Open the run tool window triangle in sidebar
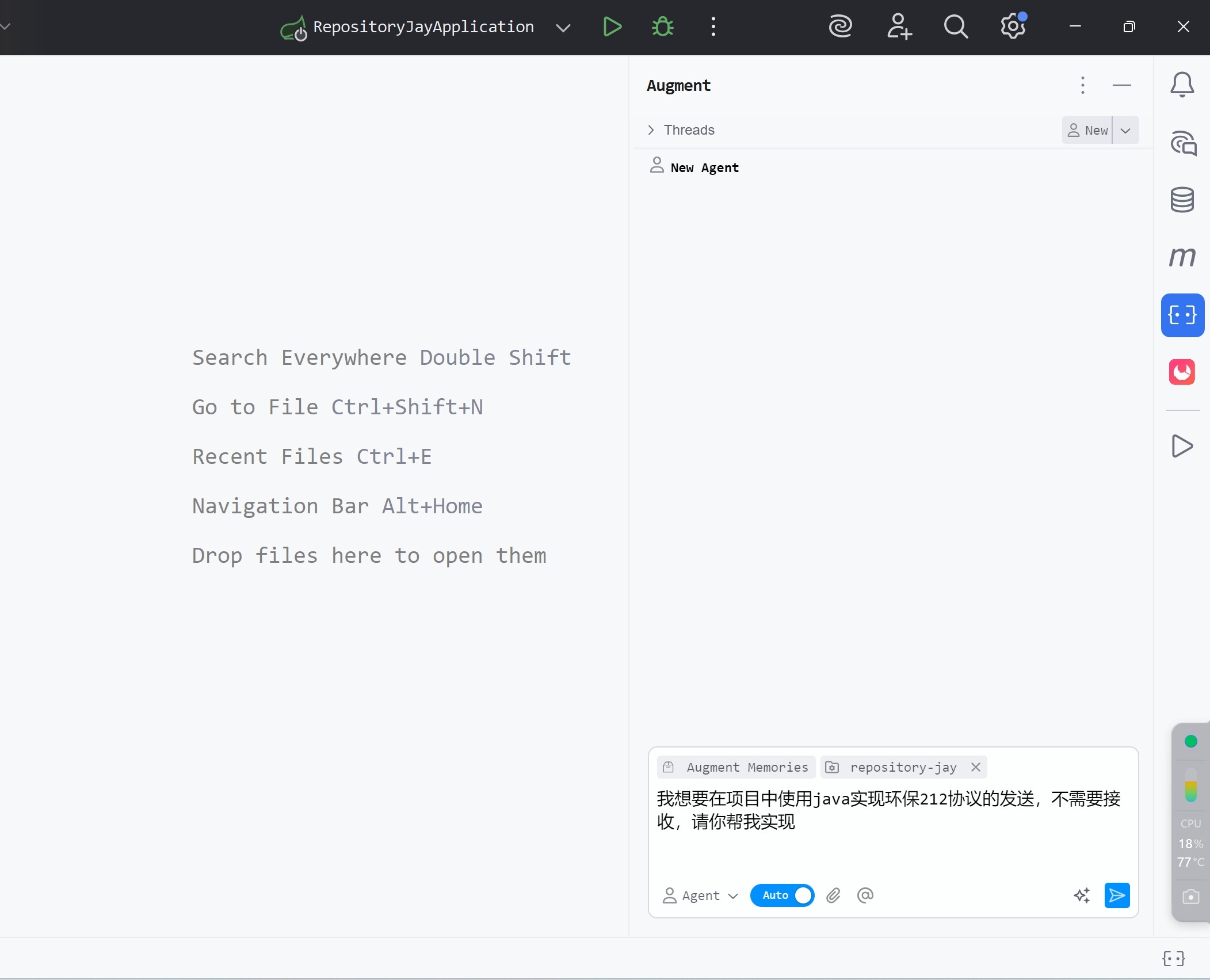Viewport: 1210px width, 980px height. pyautogui.click(x=1182, y=446)
